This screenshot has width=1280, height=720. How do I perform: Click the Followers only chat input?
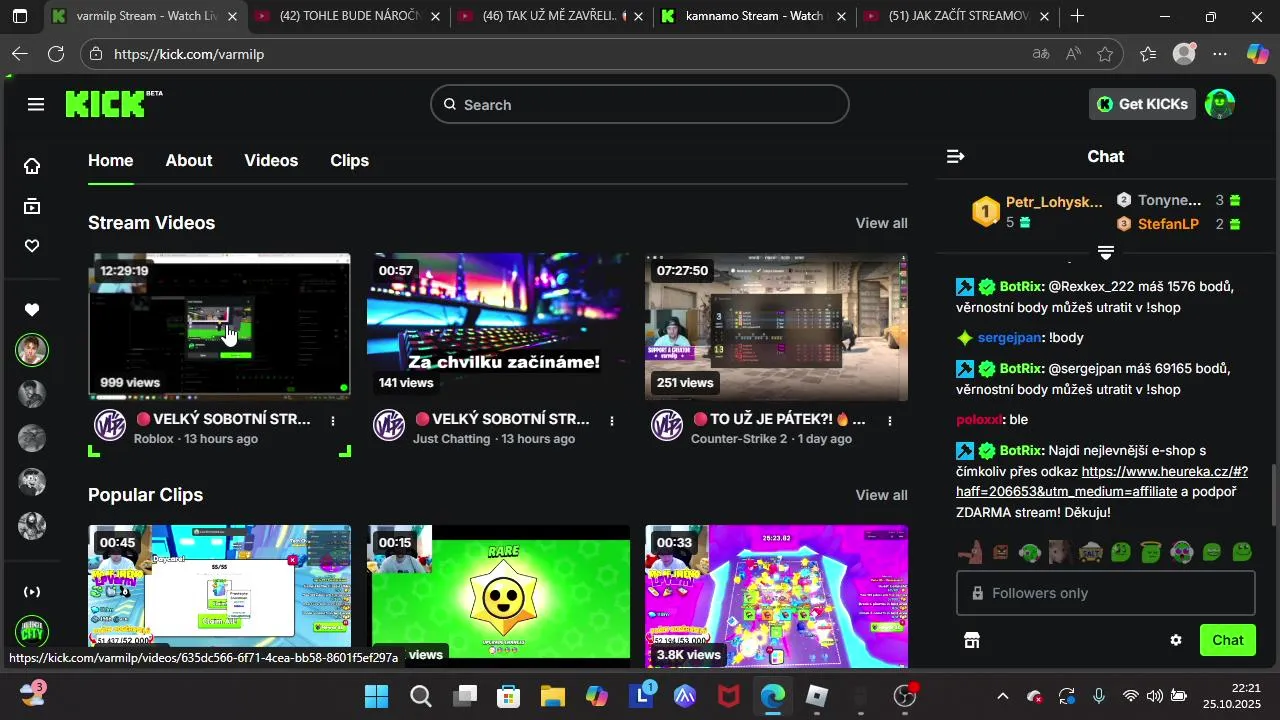pos(1106,593)
